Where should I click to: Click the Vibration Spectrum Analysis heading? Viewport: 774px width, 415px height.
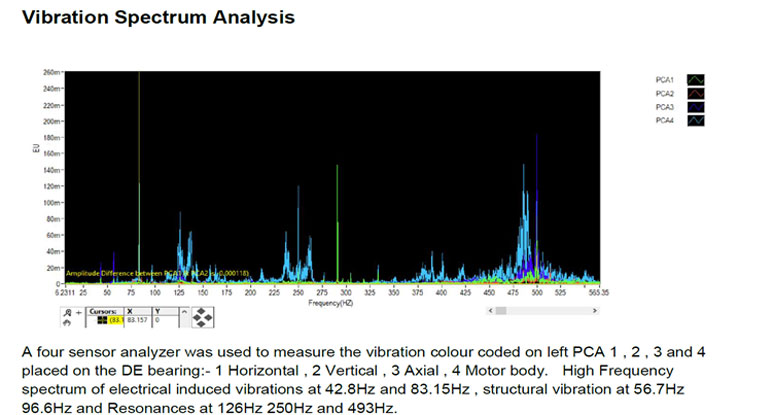(x=158, y=17)
